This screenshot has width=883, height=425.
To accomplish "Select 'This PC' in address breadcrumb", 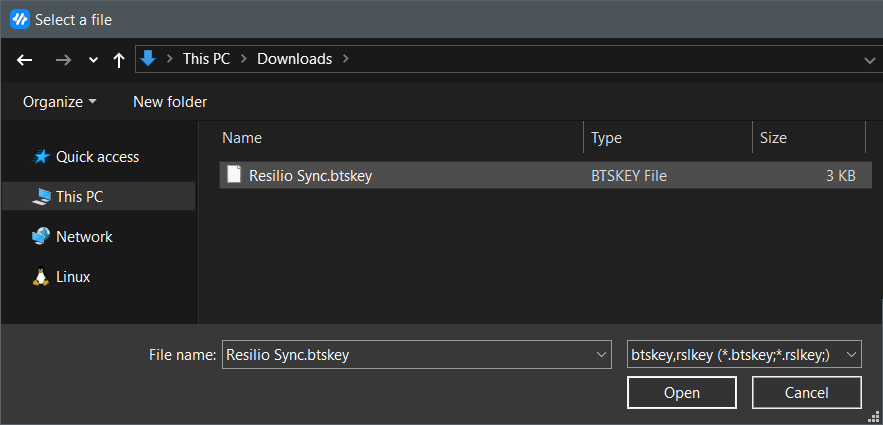I will point(206,59).
